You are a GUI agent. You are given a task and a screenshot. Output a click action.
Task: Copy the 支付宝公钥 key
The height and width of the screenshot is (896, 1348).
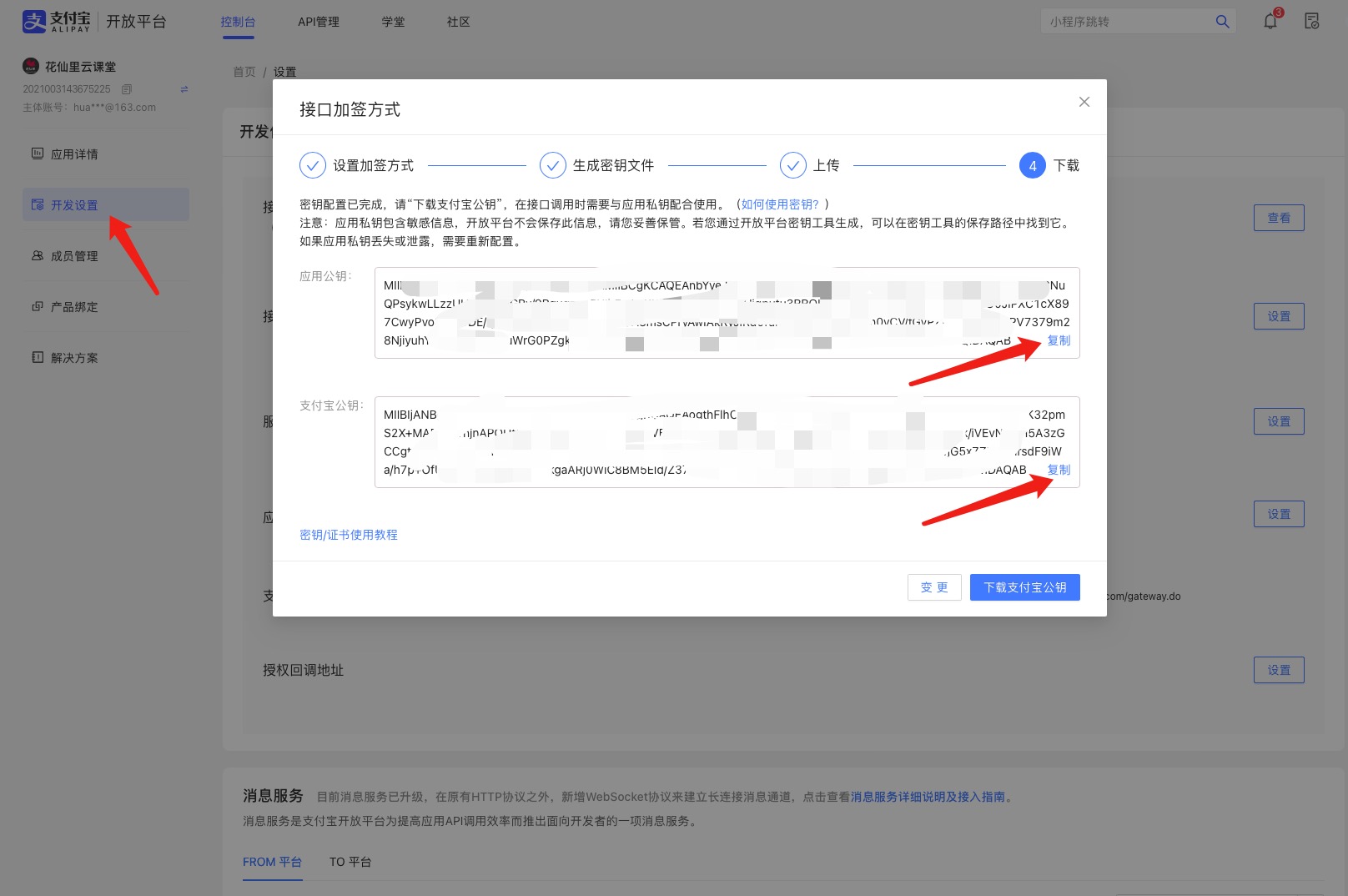(x=1059, y=470)
